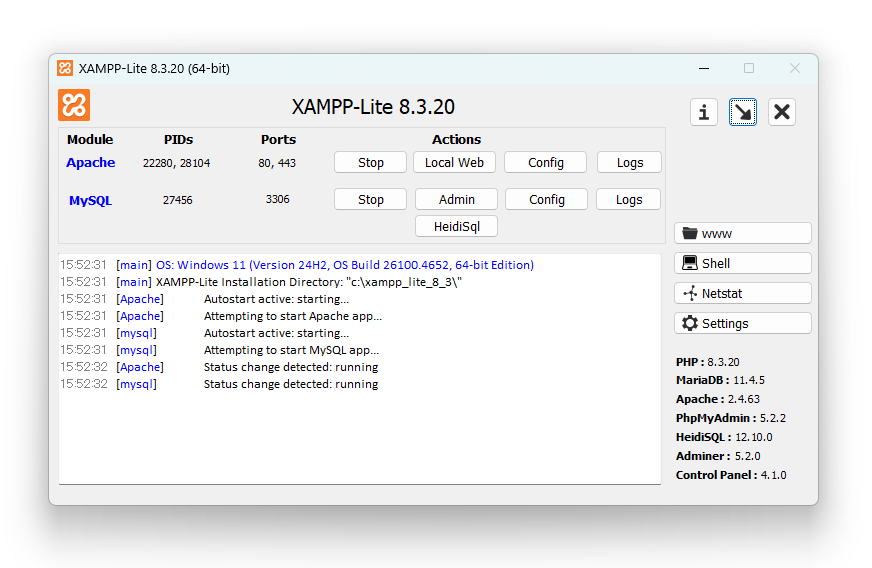The image size is (872, 568).
Task: Minimize the XAMPP-Lite window
Action: (x=704, y=68)
